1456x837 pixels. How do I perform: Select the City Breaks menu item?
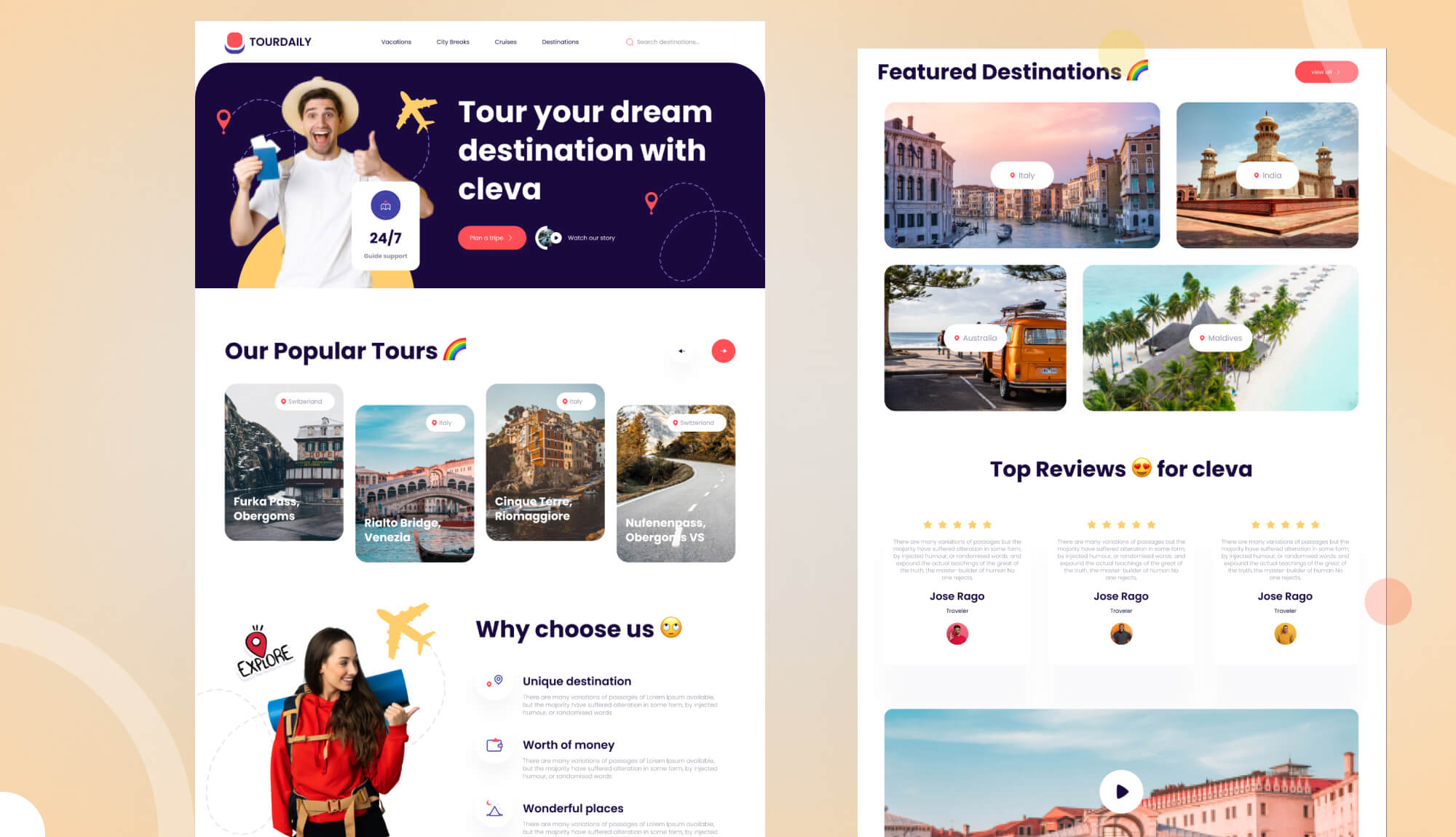click(452, 42)
